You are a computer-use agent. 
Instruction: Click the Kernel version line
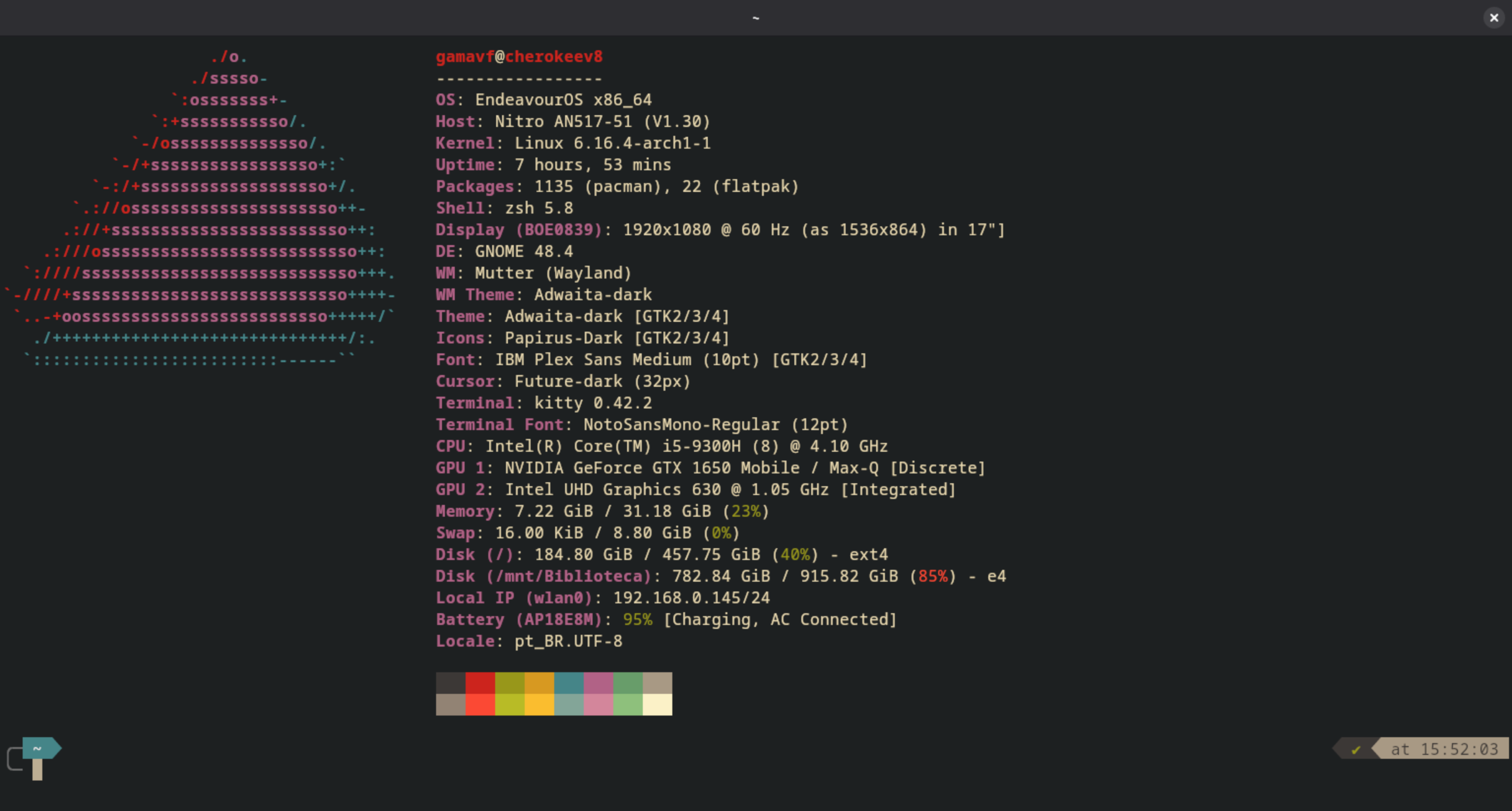(573, 143)
